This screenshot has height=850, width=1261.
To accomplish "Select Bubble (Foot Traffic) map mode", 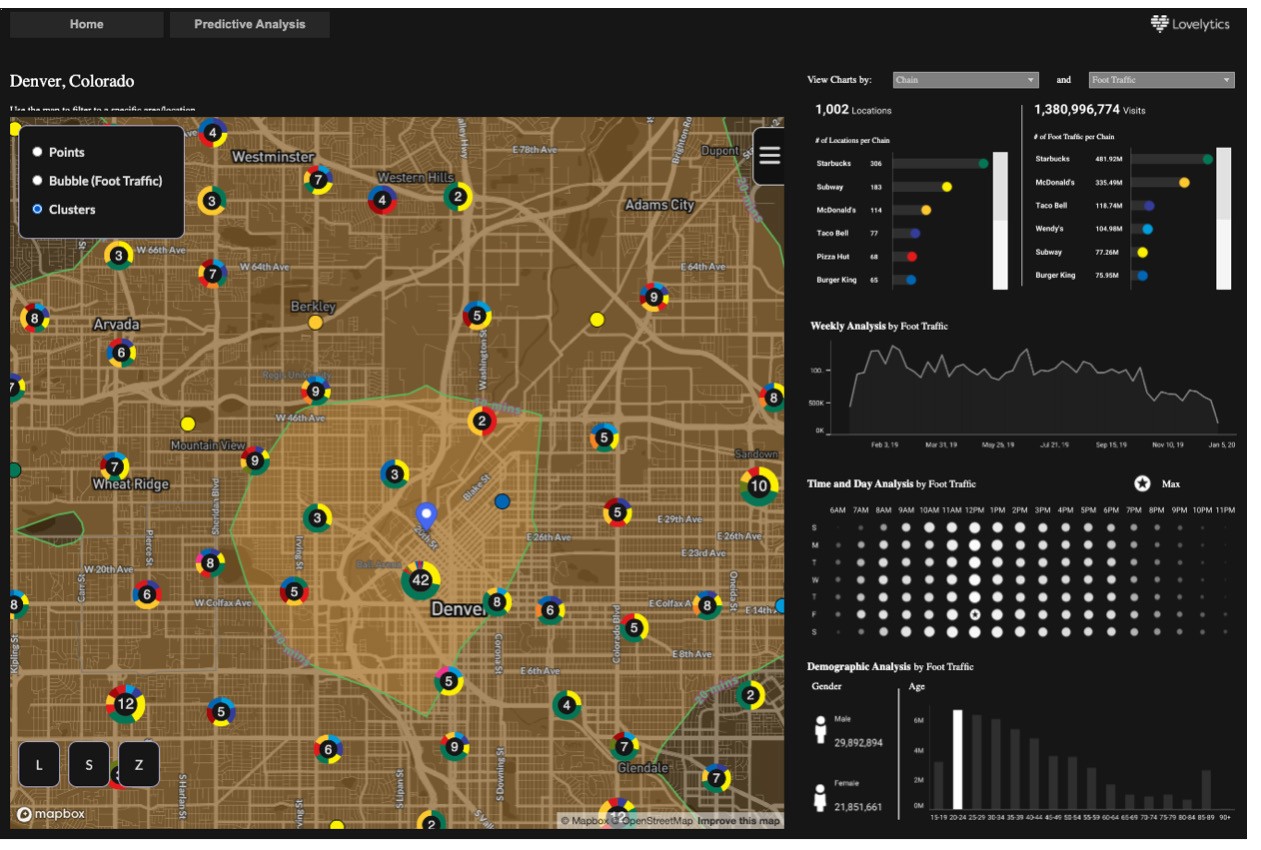I will click(38, 181).
